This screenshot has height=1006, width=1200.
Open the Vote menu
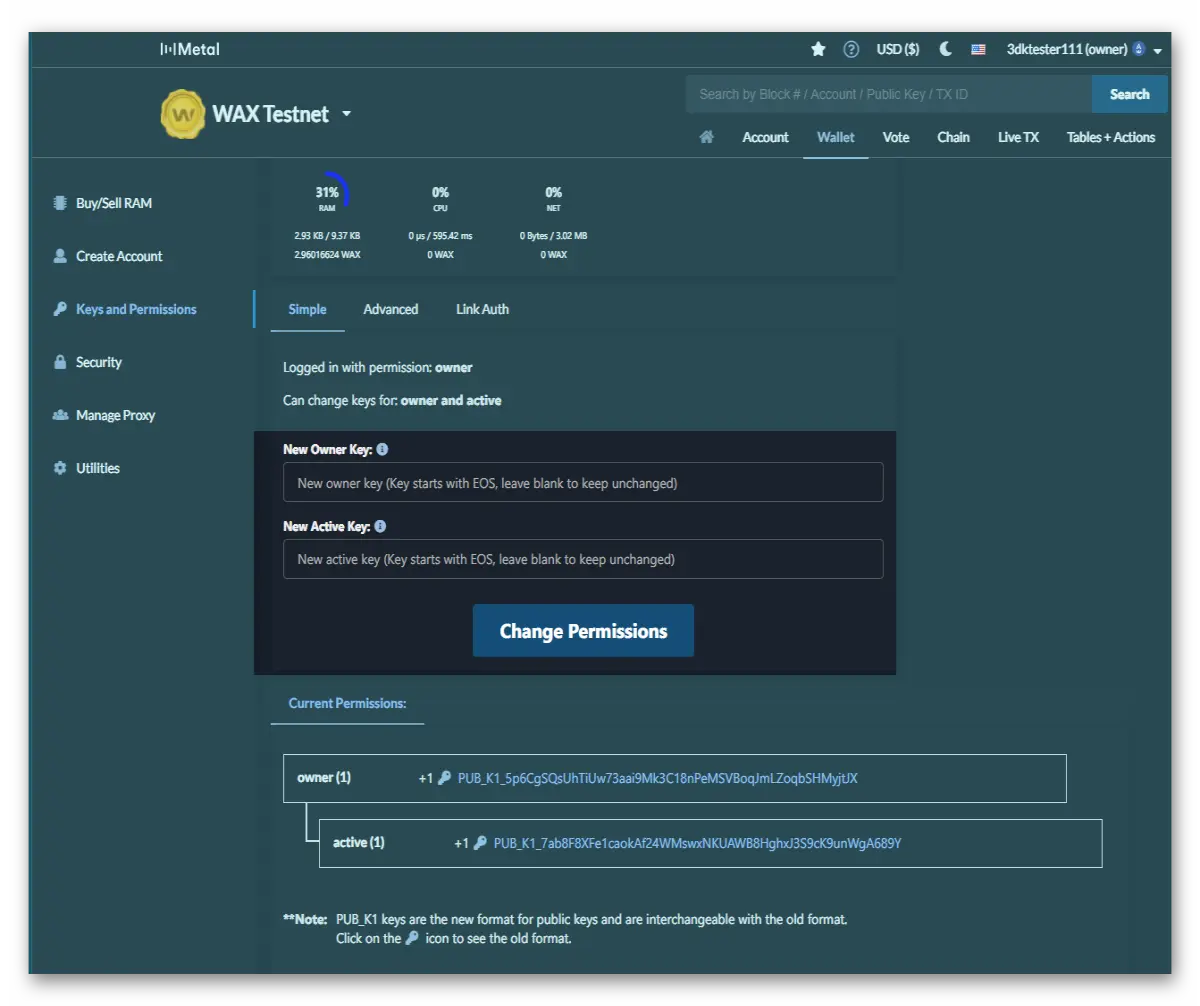[896, 137]
